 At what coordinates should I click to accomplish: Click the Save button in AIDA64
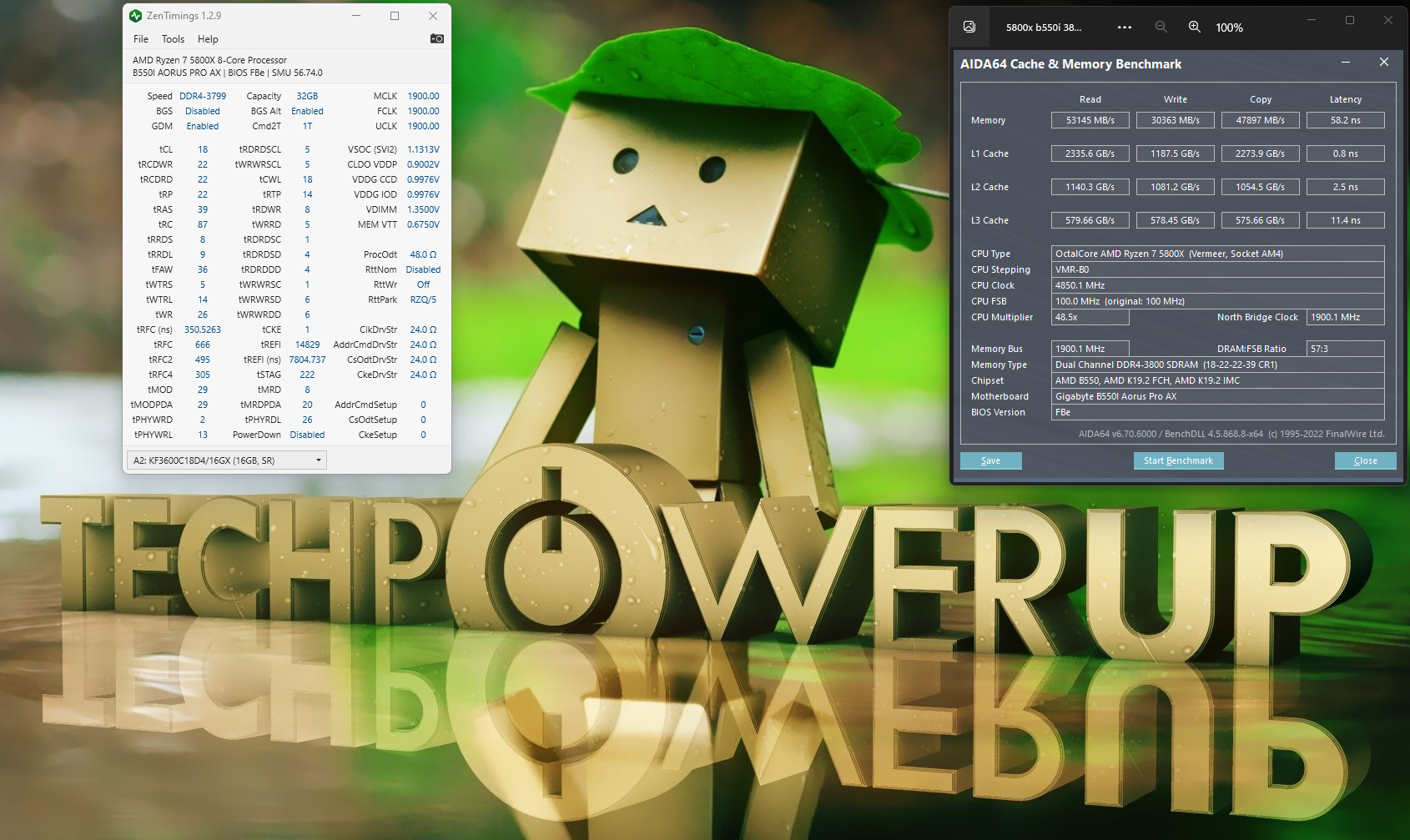(x=991, y=460)
